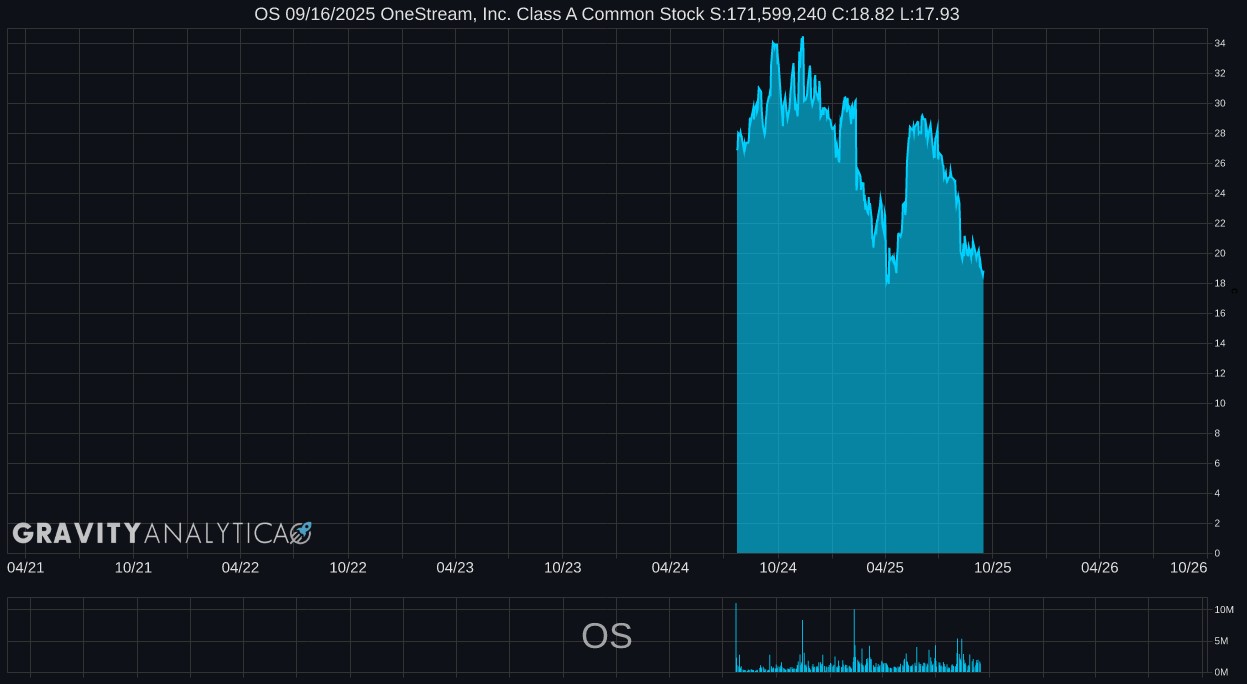The image size is (1247, 684).
Task: Click the C:18.82 close value
Action: point(862,14)
